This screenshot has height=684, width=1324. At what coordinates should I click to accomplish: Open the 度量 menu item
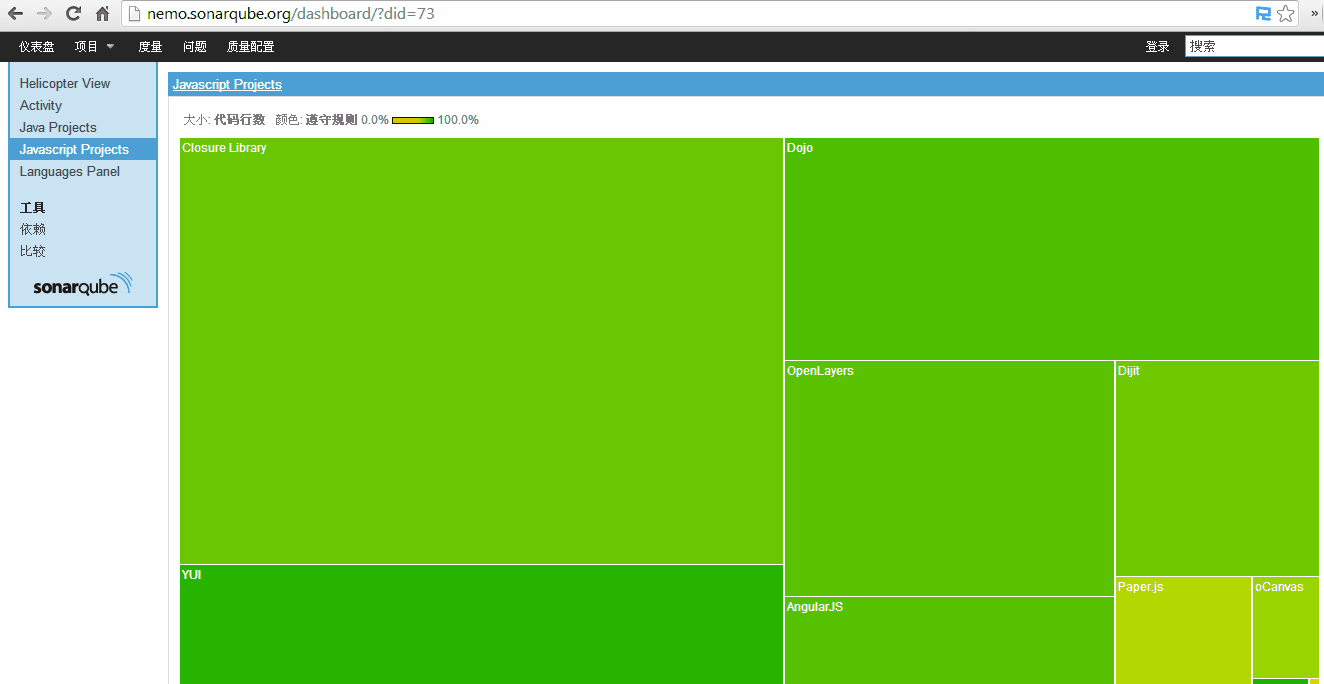150,46
